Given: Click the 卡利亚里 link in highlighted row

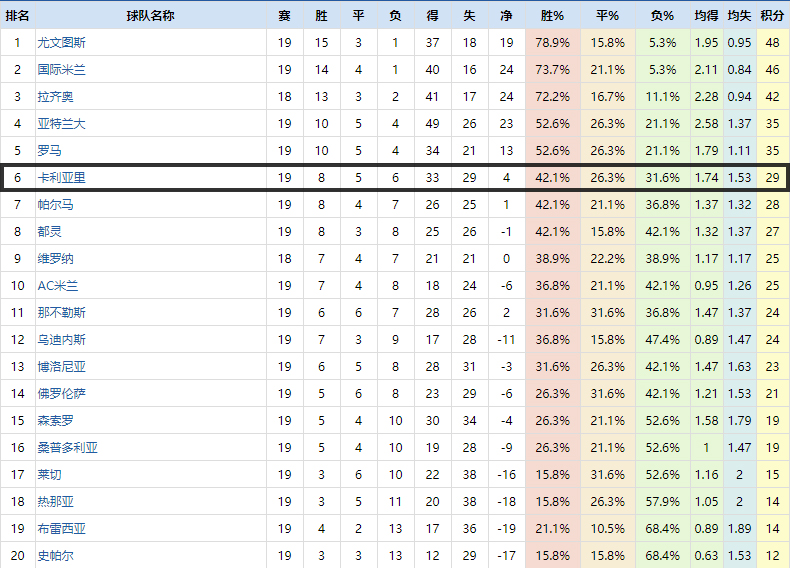Looking at the screenshot, I should point(61,177).
